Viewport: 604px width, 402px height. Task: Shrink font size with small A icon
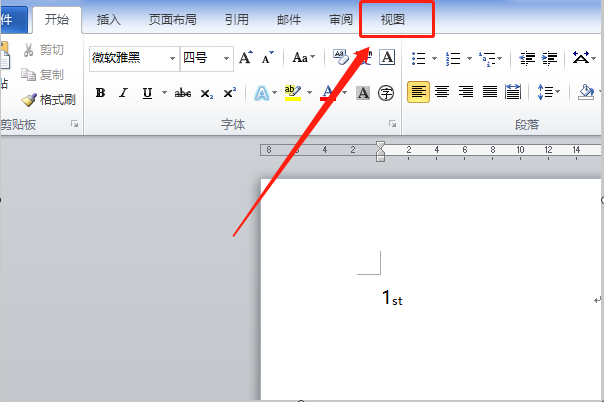click(267, 58)
